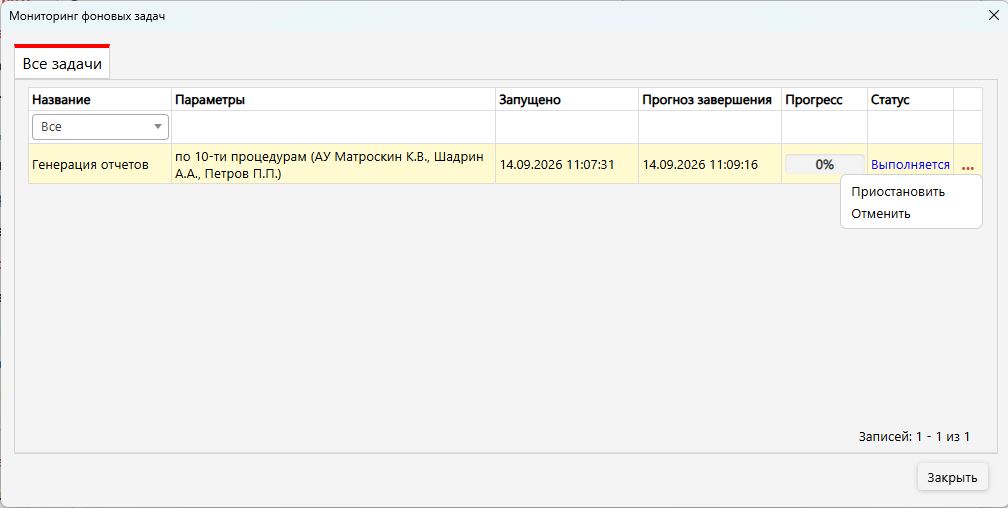Expand the Название filter dropdown showing Все
The width and height of the screenshot is (1008, 508).
click(100, 127)
